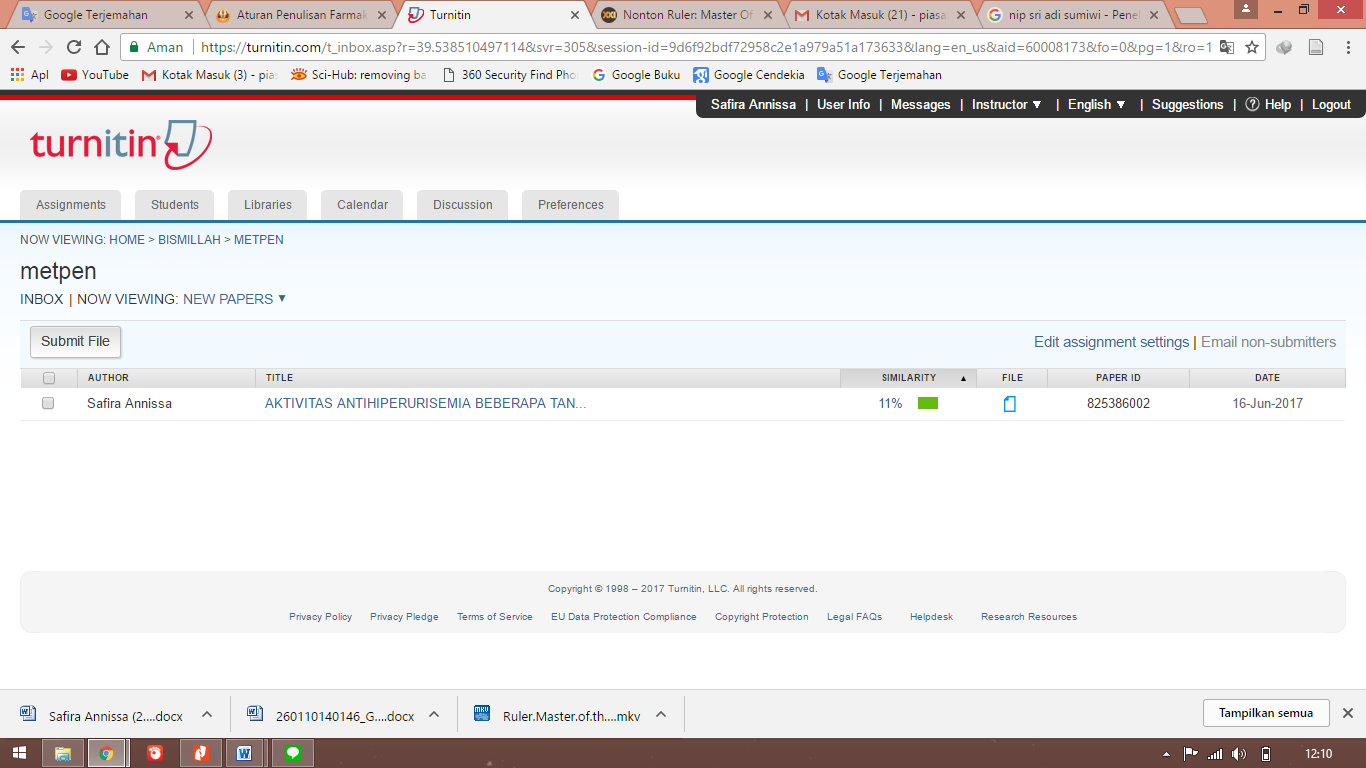Open the Messages link
This screenshot has height=768, width=1366.
(x=920, y=104)
